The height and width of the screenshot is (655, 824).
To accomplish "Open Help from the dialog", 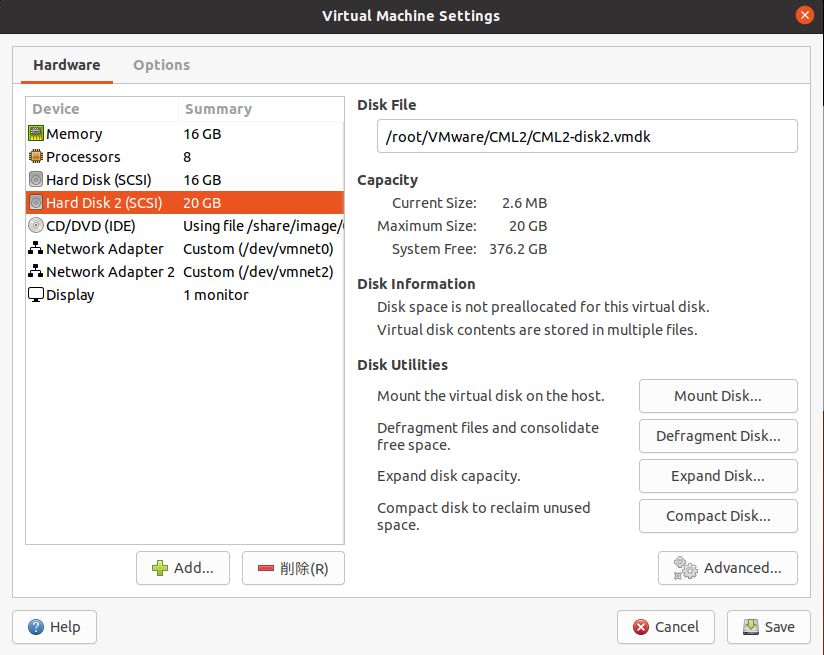I will 54,627.
